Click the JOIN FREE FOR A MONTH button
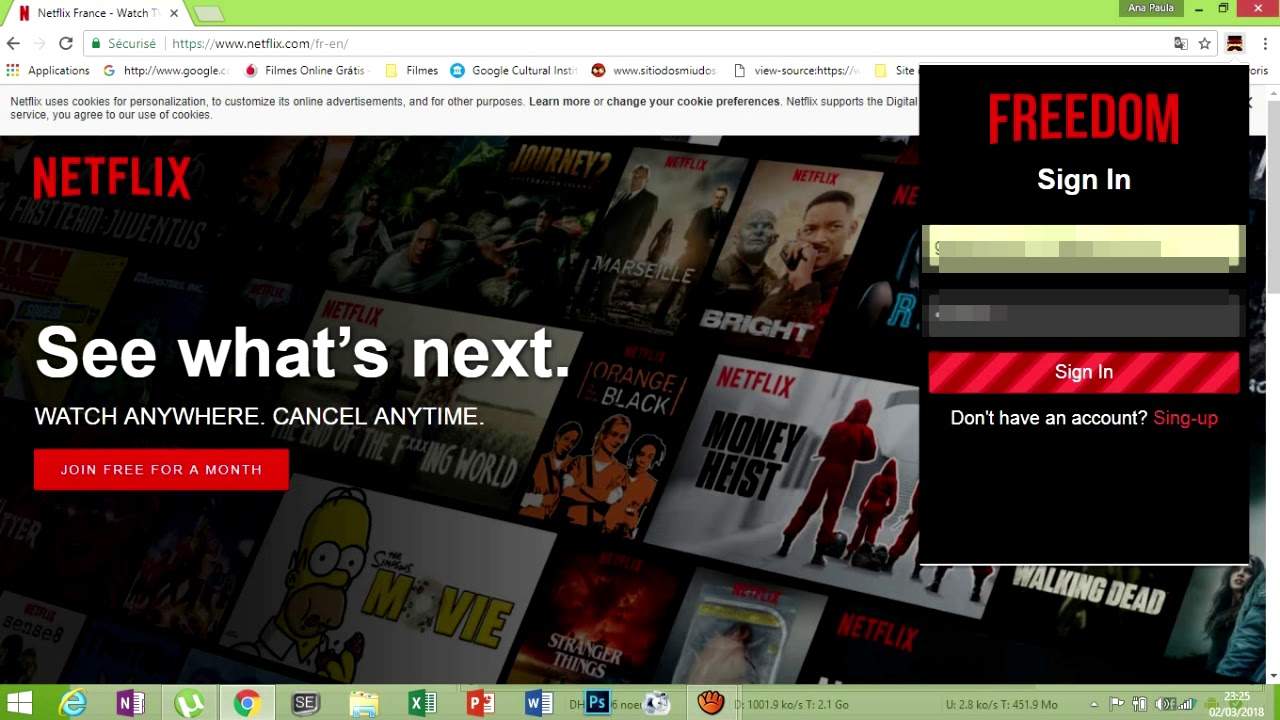This screenshot has height=720, width=1280. (161, 470)
